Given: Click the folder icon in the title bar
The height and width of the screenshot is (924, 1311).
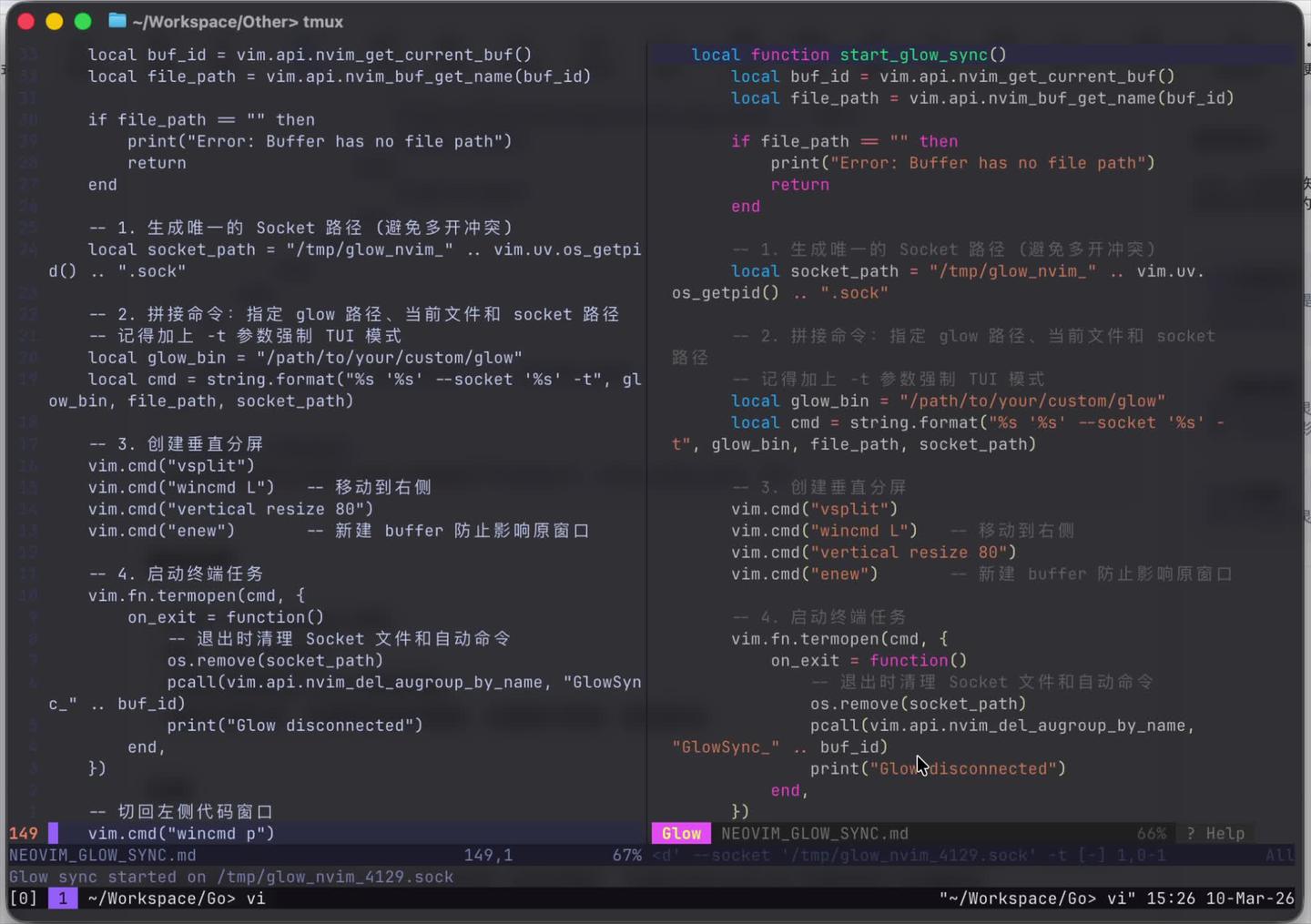Looking at the screenshot, I should [x=117, y=20].
